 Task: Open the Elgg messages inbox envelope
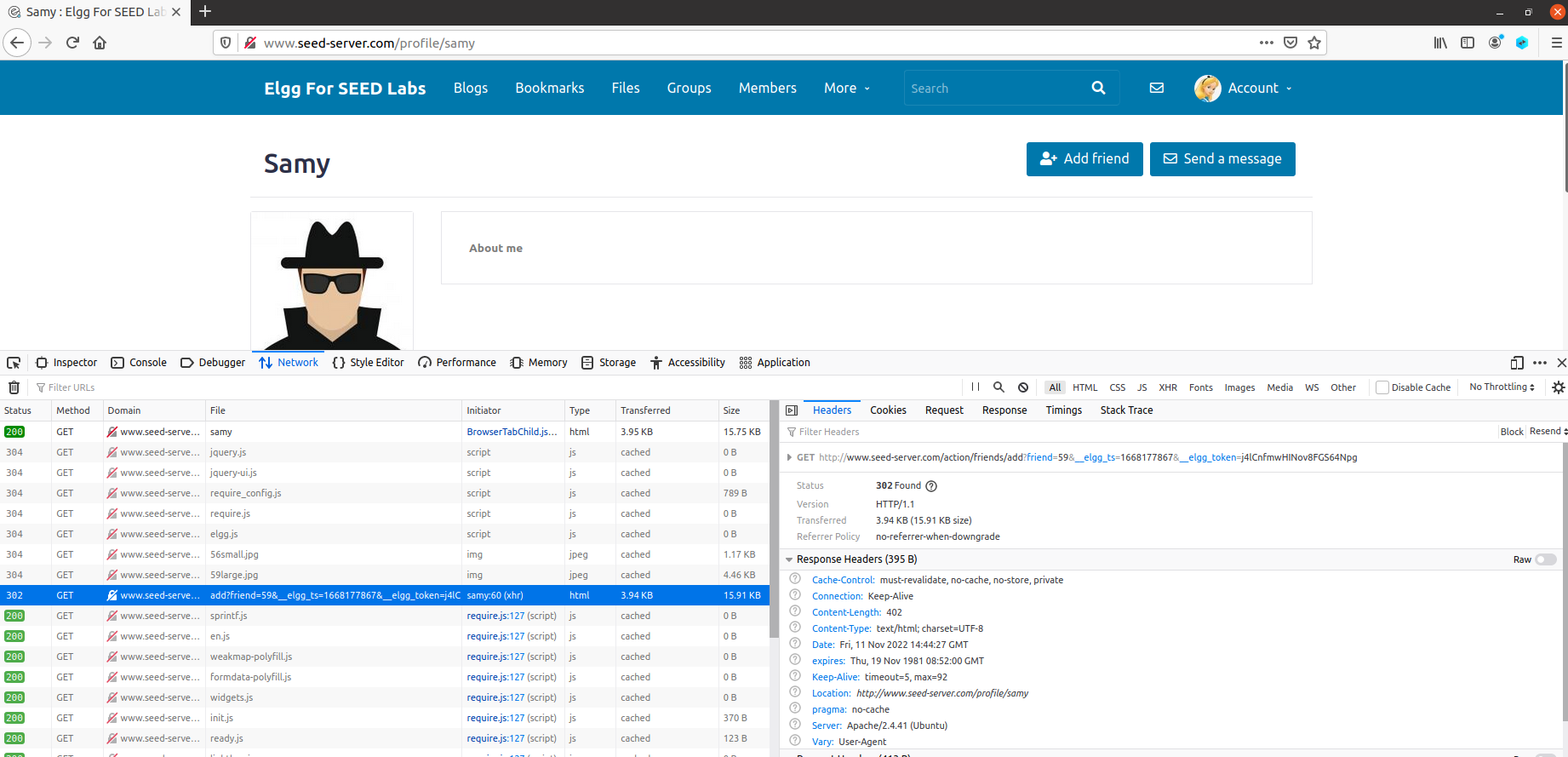(x=1157, y=88)
